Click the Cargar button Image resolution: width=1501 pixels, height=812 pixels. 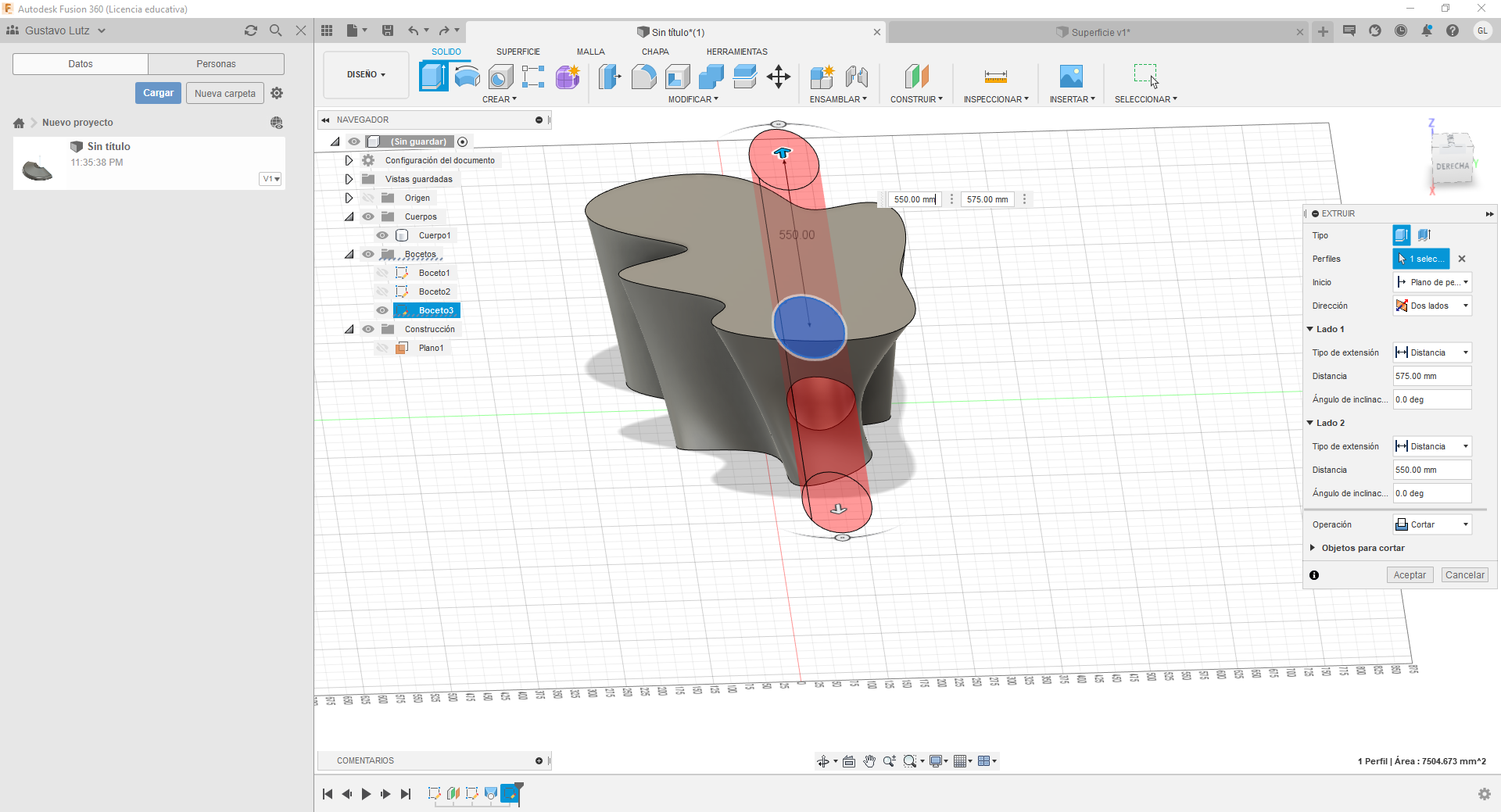(158, 93)
